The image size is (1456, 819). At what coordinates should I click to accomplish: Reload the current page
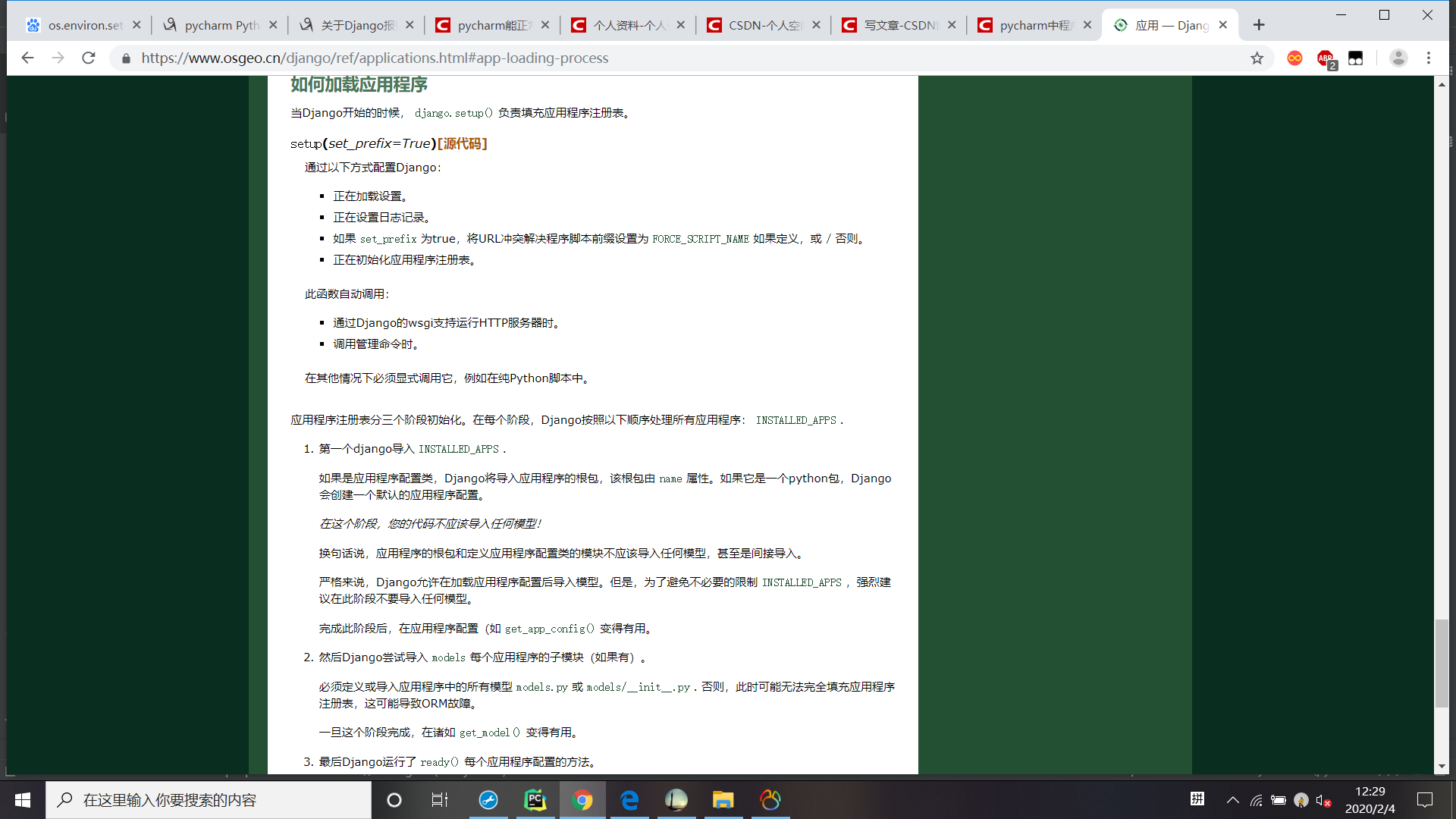pos(89,58)
